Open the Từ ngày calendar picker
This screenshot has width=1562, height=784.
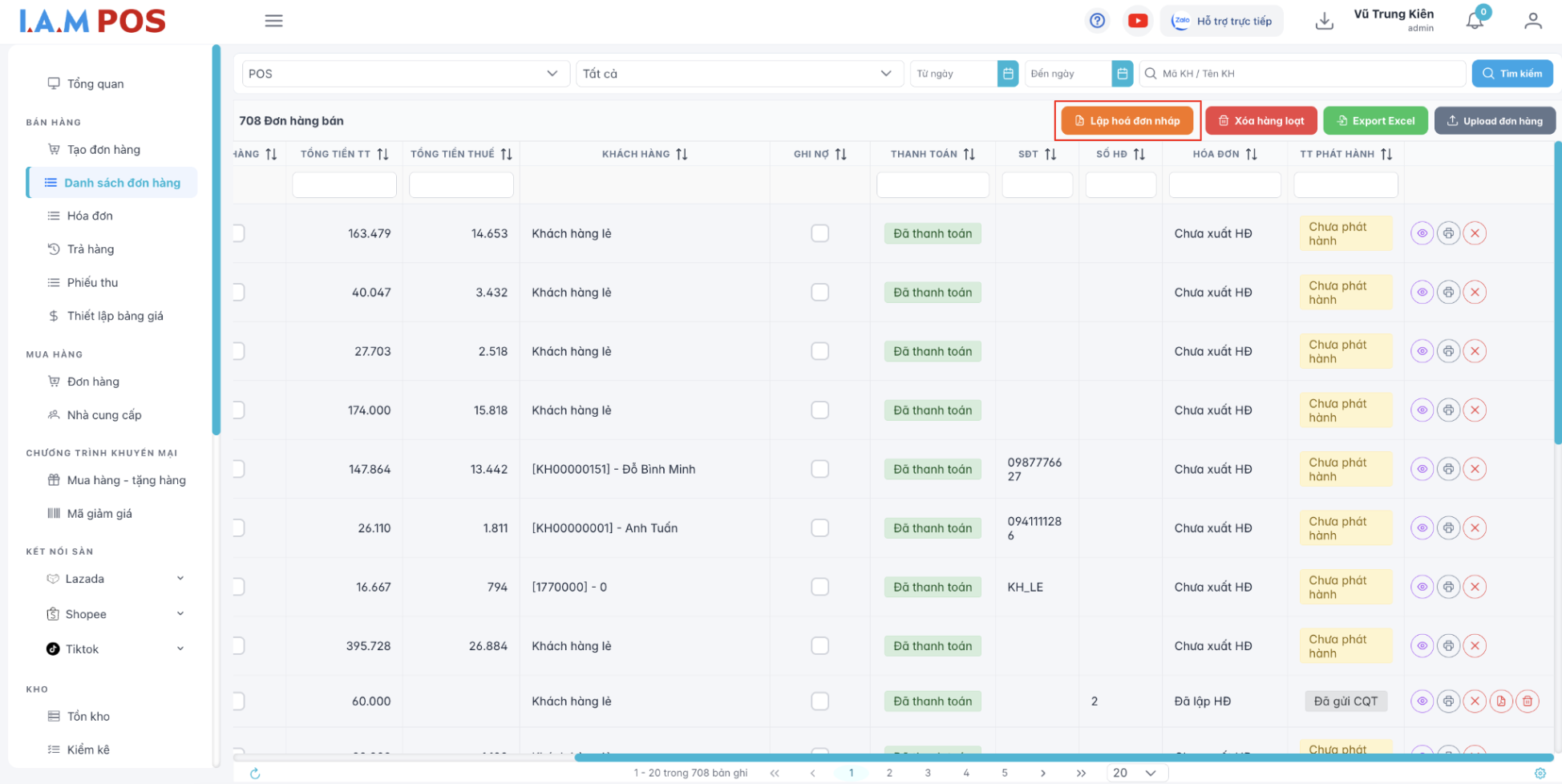(1008, 74)
